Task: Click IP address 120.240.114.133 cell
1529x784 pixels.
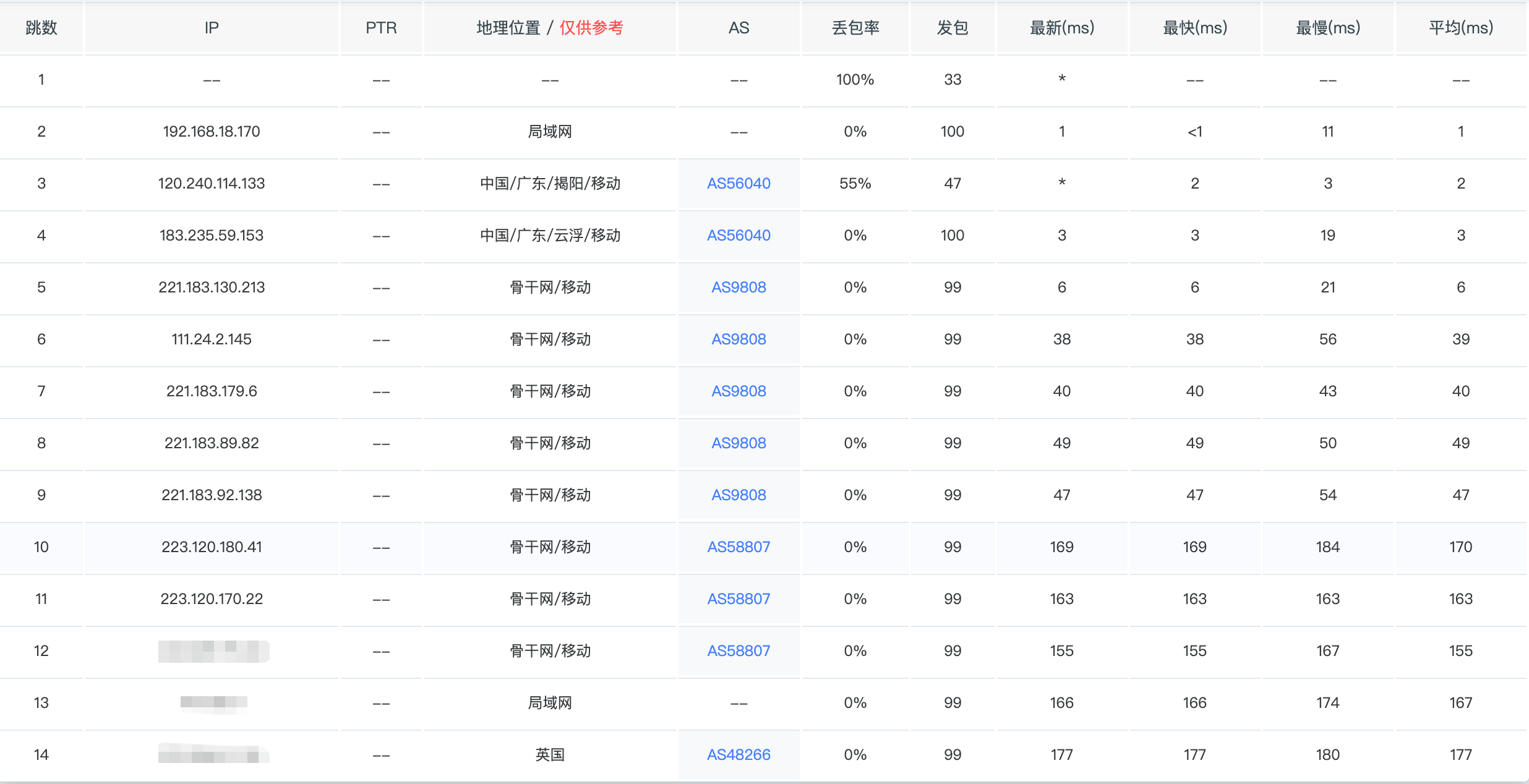Action: coord(212,184)
